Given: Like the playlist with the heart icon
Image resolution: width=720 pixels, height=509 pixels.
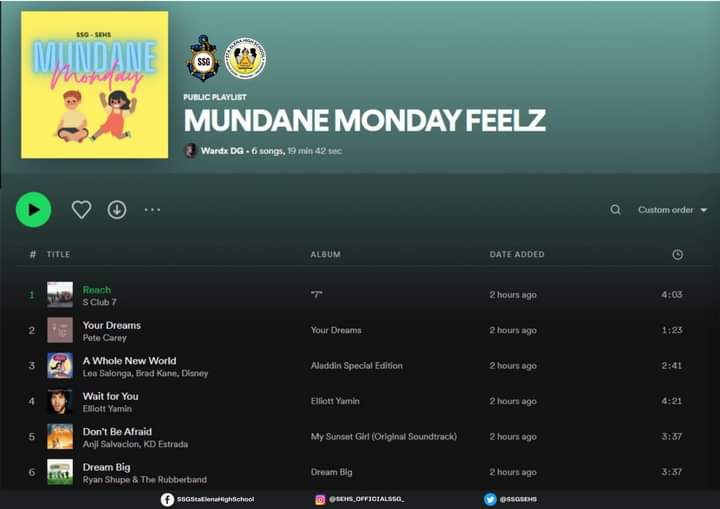Looking at the screenshot, I should (x=82, y=209).
